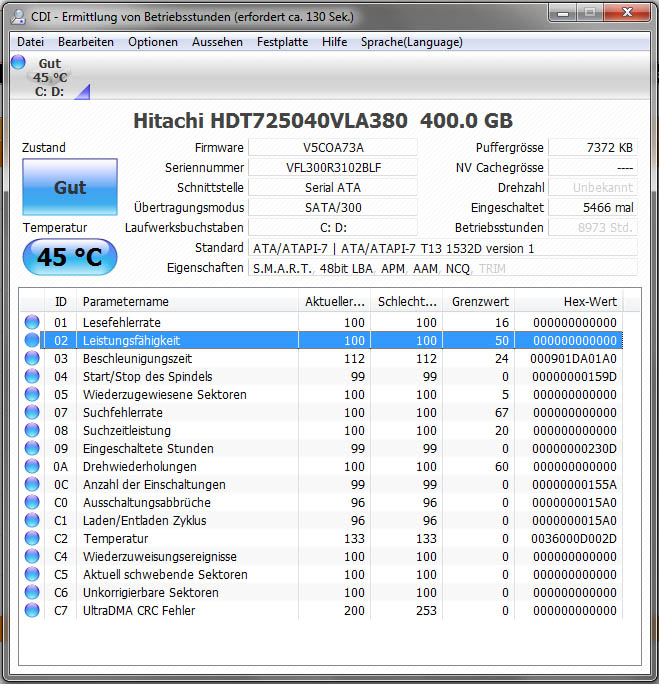This screenshot has height=684, width=659.
Task: Click the serial number field VFL300R3102BLF
Action: pos(333,168)
